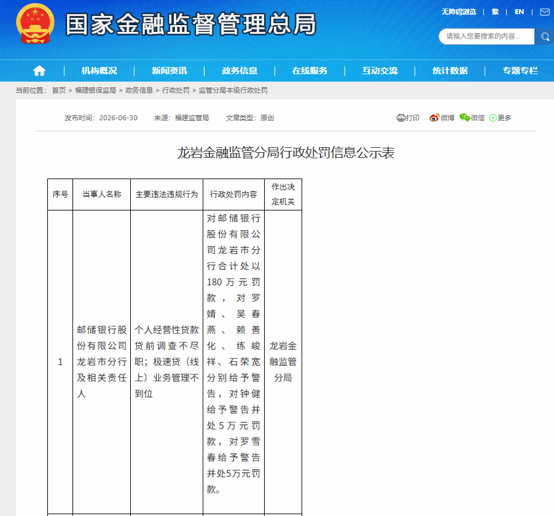Screen dimensions: 554x516
Task: Click table header 主要违法违规行为
Action: 167,194
